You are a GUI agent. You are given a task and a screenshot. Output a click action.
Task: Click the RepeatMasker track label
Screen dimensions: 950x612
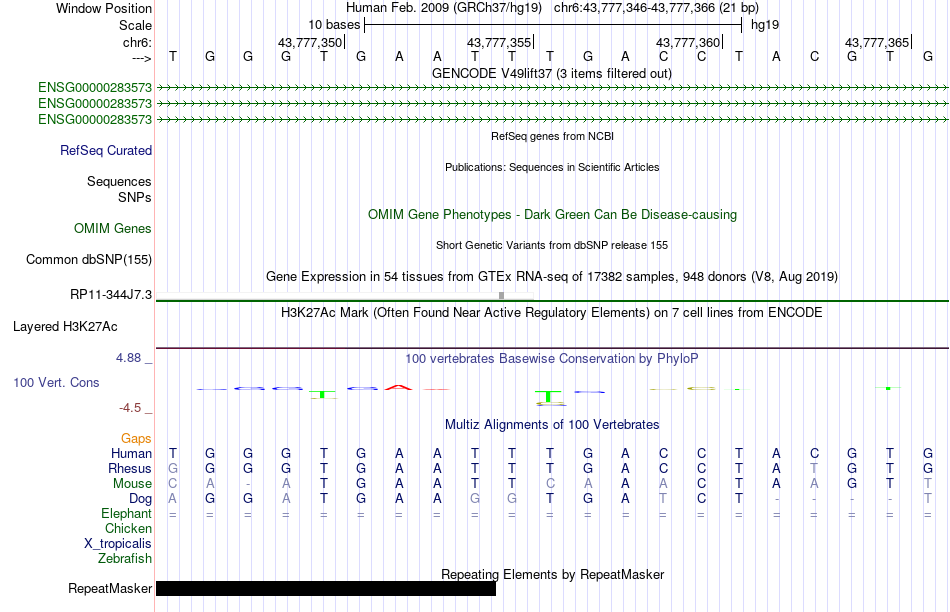point(110,588)
